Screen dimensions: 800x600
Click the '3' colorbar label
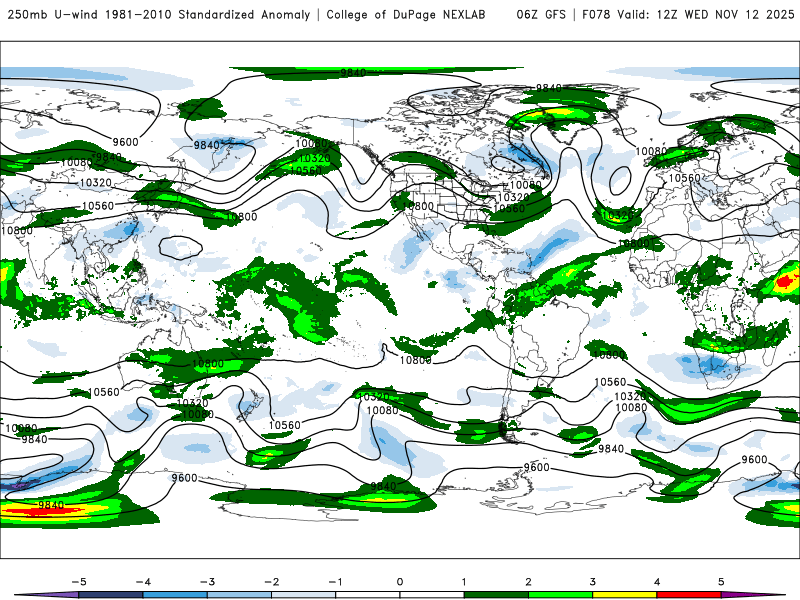[x=592, y=582]
